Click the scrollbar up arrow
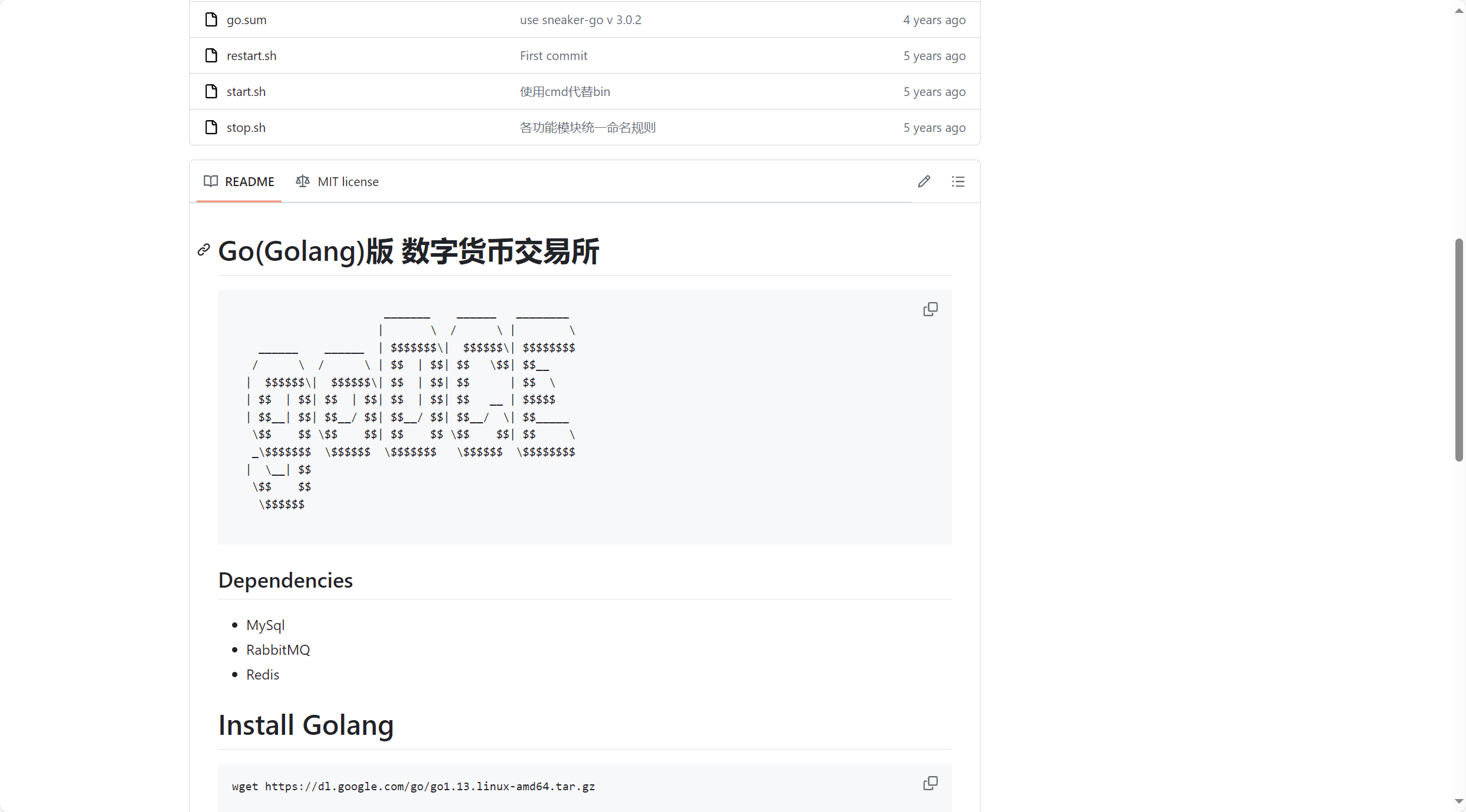1466x812 pixels. 1459,11
